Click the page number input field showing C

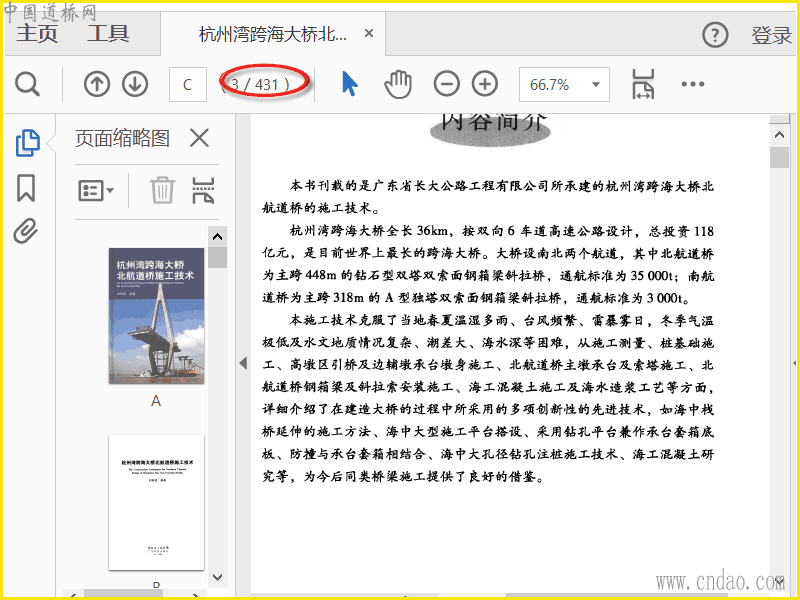coord(188,84)
